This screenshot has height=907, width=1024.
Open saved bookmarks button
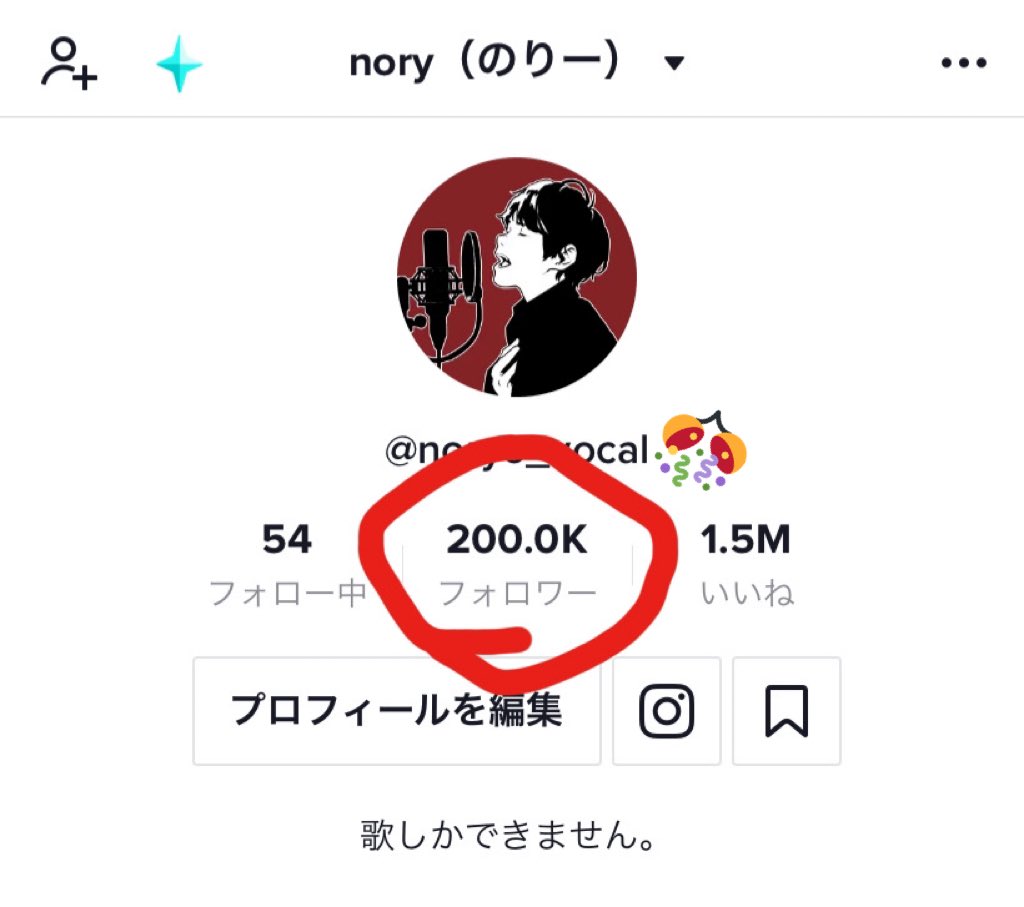tap(786, 710)
